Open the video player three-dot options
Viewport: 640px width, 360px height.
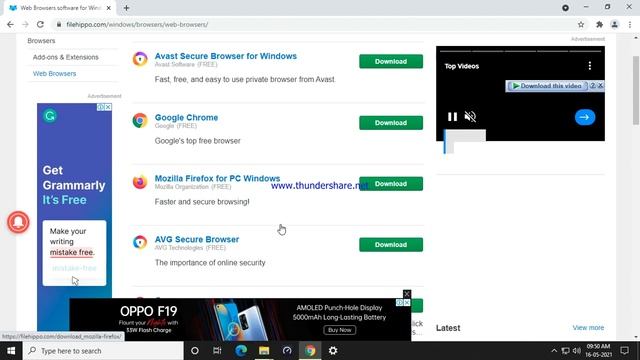click(x=590, y=66)
